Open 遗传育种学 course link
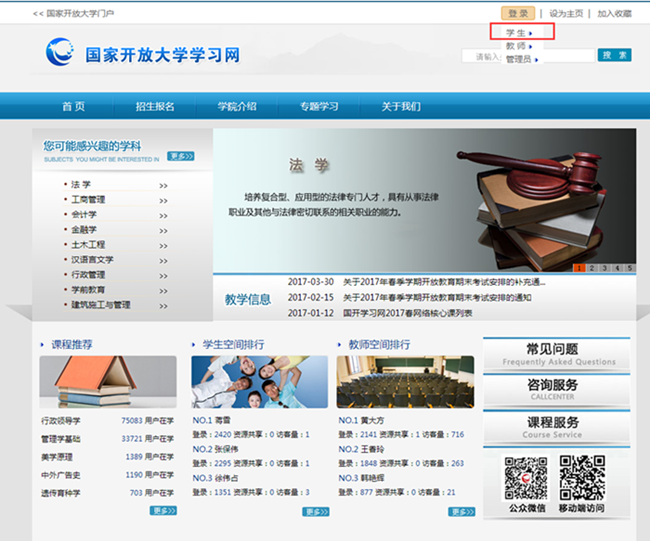The image size is (650, 541). click(x=61, y=493)
